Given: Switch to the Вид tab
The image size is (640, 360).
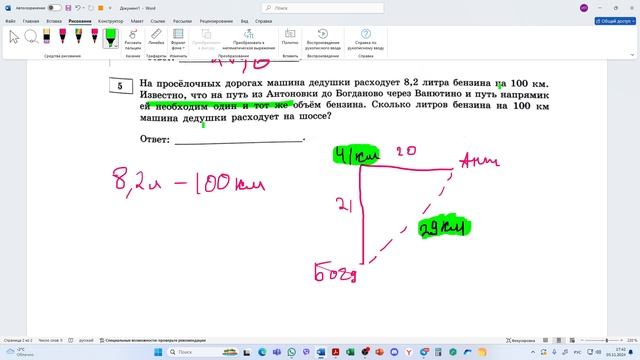Looking at the screenshot, I should [x=244, y=21].
